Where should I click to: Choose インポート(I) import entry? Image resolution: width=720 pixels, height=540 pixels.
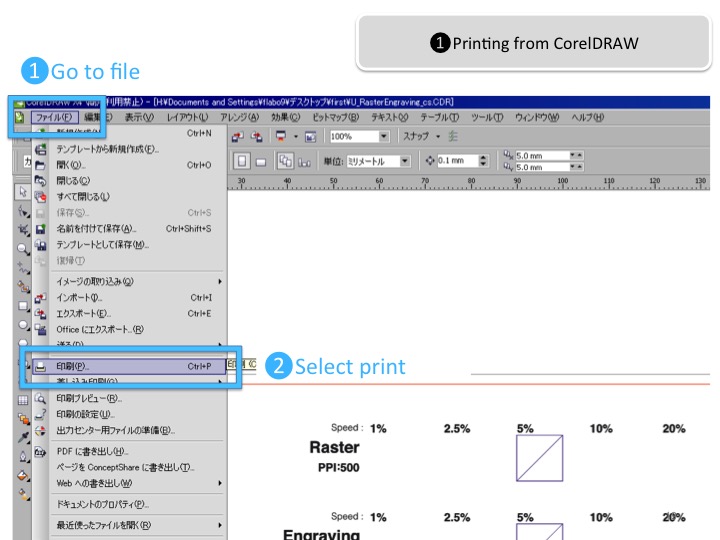129,298
